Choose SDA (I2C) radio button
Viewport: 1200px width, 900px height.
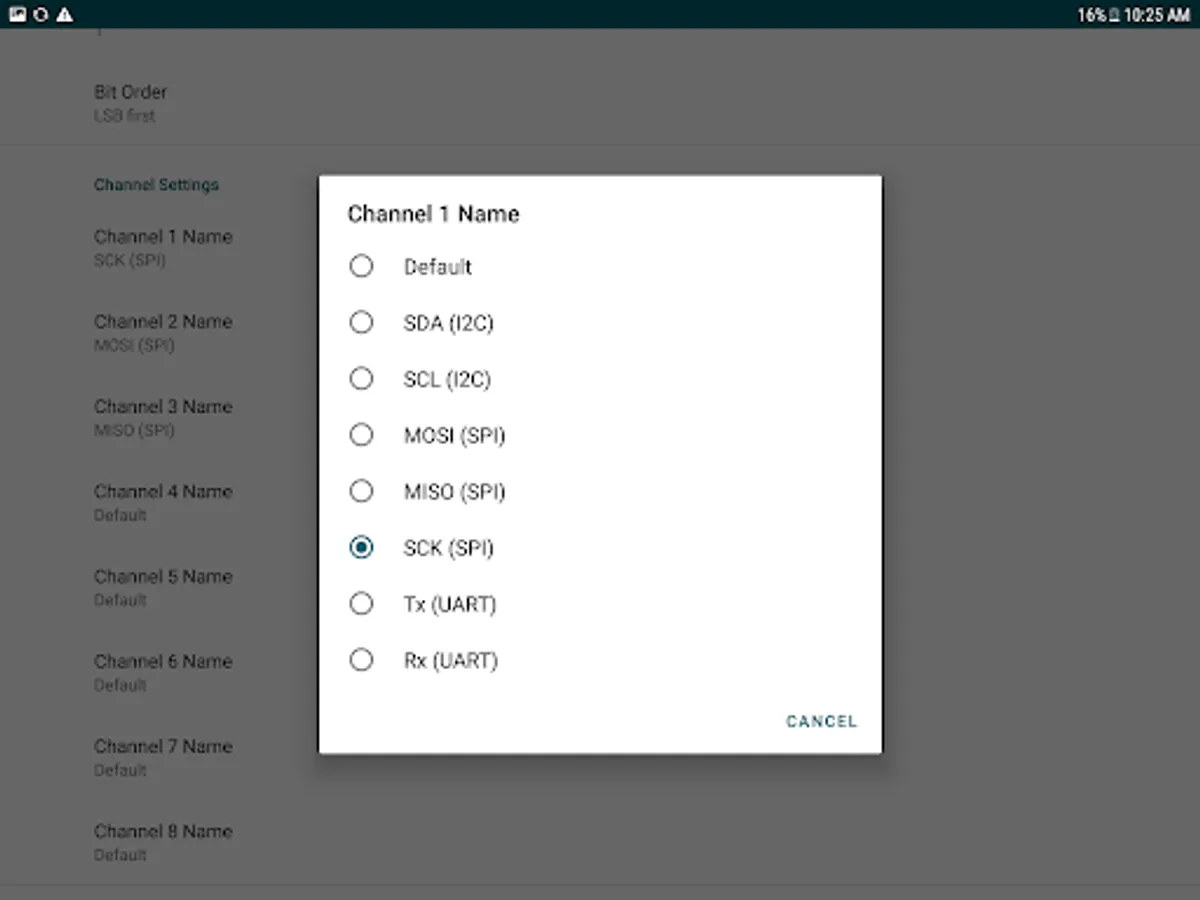361,322
